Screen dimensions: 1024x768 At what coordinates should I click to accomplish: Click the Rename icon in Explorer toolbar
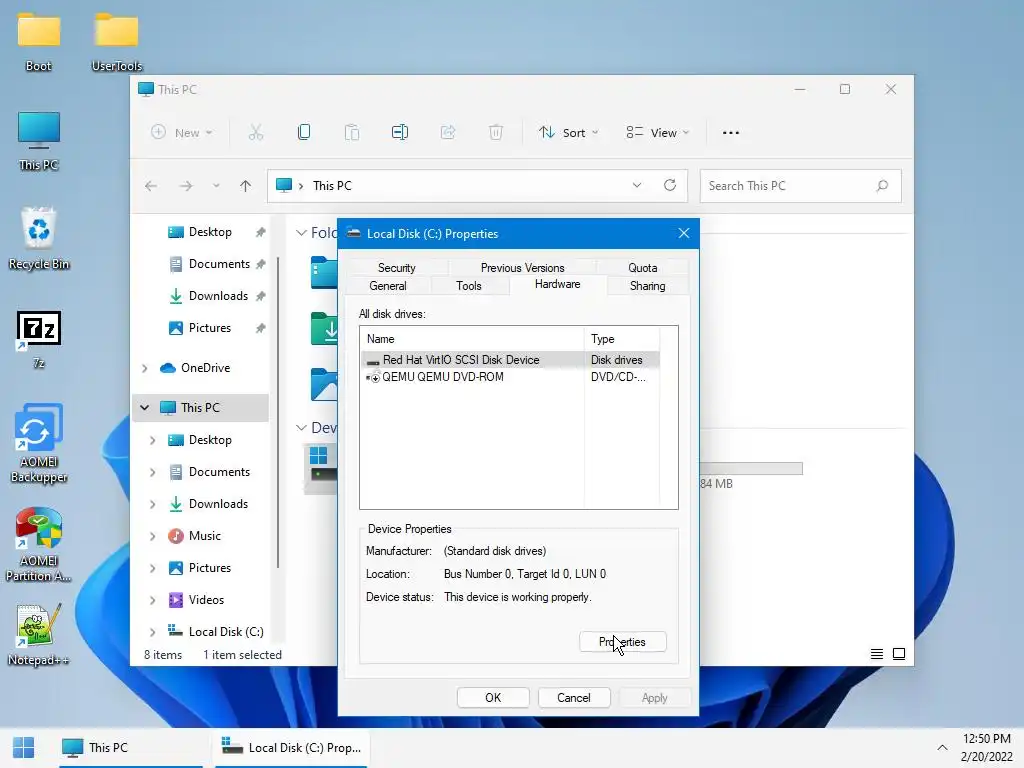point(400,133)
